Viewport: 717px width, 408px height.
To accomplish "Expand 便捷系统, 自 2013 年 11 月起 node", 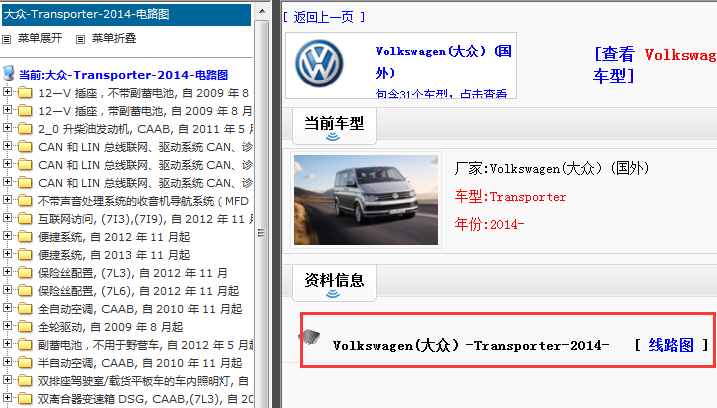I will click(7, 254).
